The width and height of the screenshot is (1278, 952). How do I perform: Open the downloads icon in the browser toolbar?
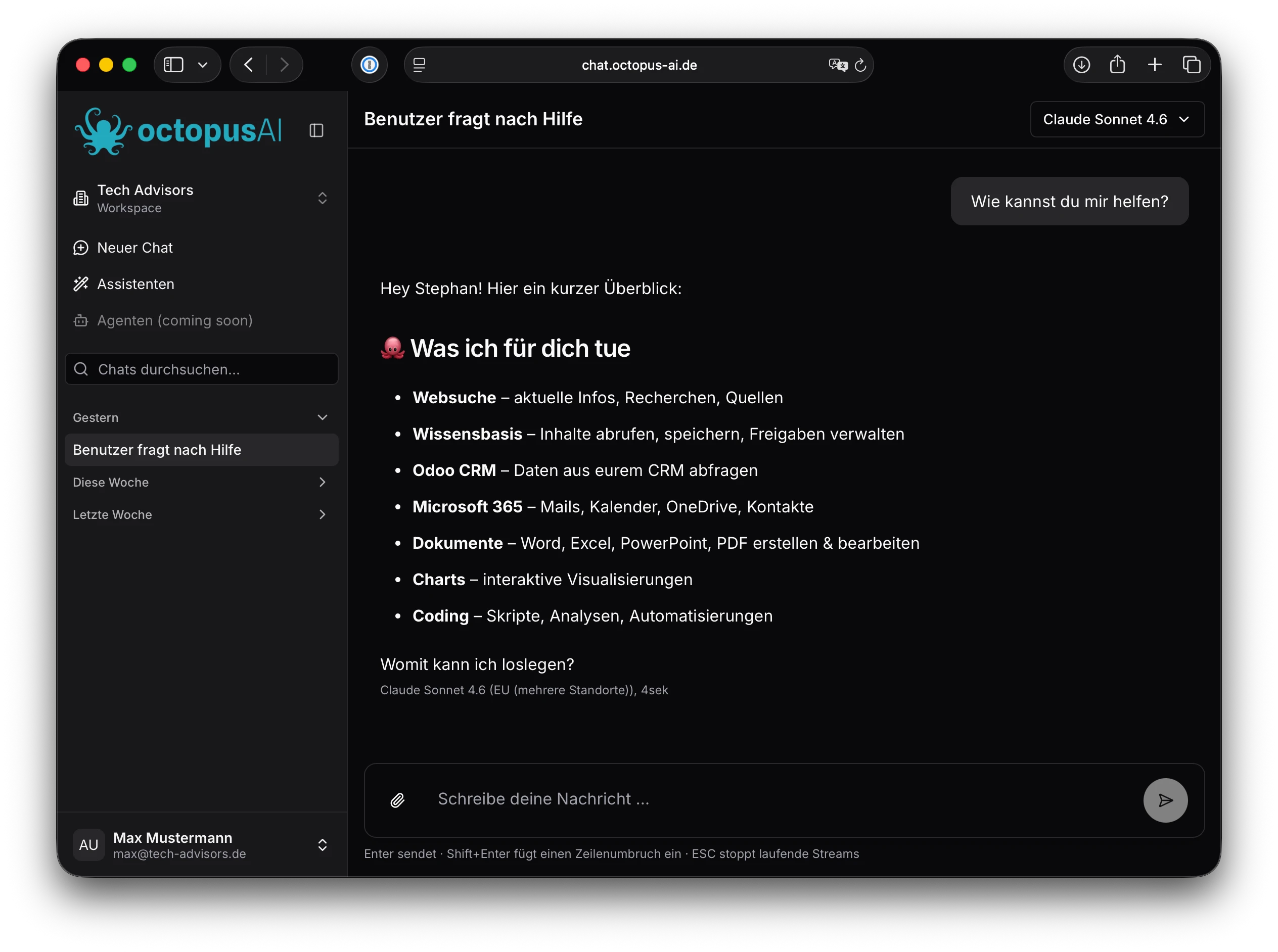1081,65
